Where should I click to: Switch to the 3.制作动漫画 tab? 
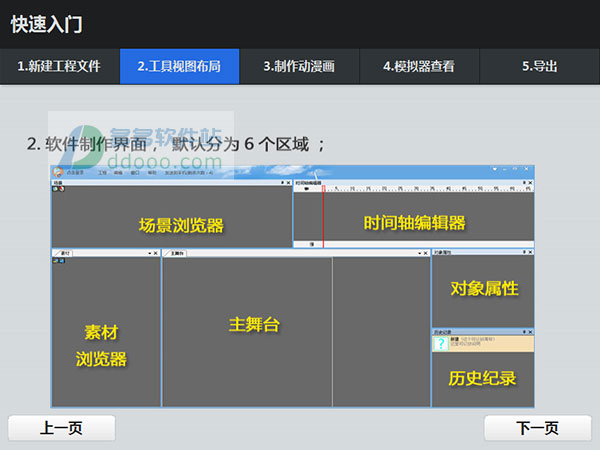[x=299, y=67]
